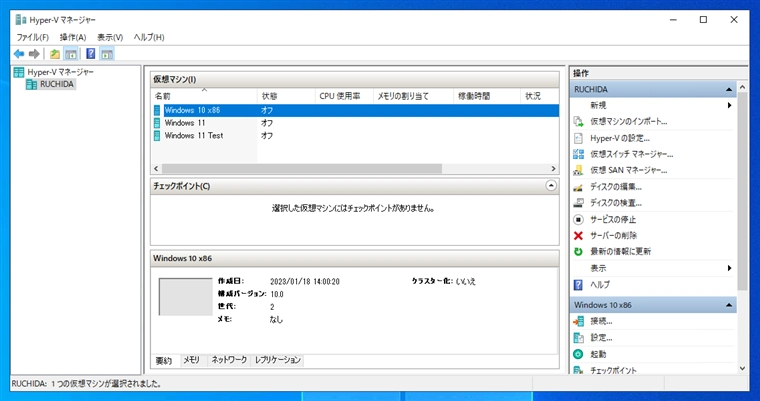The image size is (760, 401).
Task: Expand the 表示 submenu arrow in actions
Action: click(x=729, y=268)
